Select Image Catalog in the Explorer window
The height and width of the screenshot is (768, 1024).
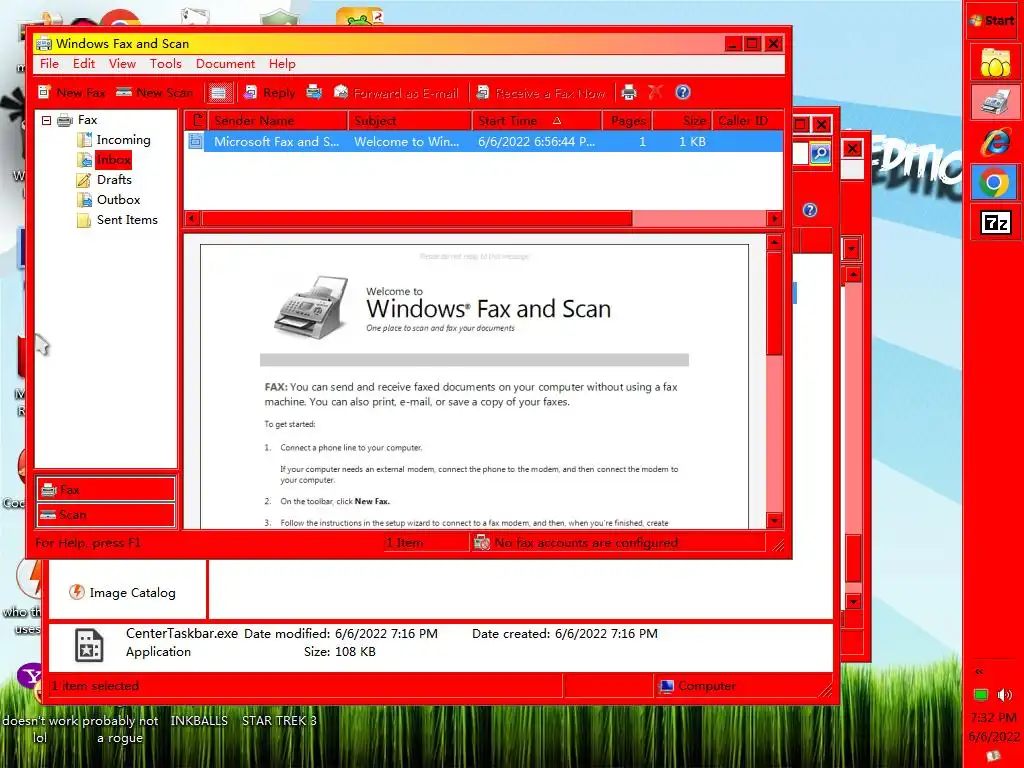coord(123,592)
